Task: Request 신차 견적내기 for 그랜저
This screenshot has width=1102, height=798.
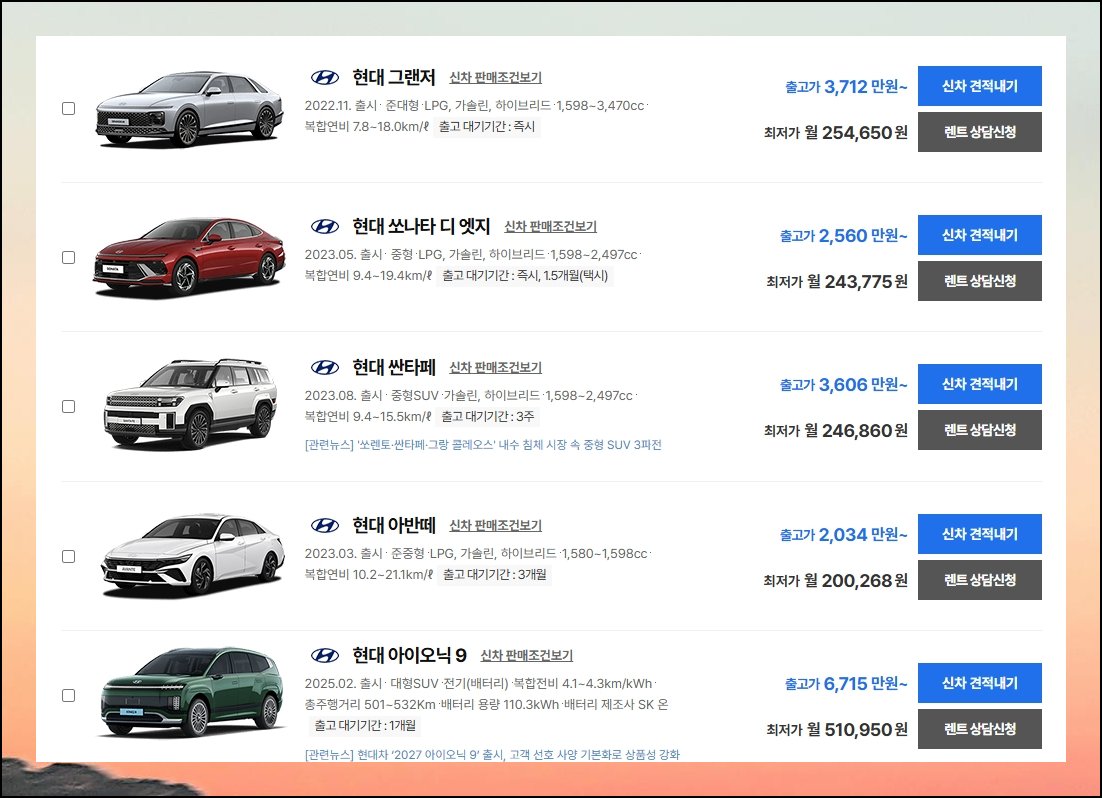Action: 980,86
